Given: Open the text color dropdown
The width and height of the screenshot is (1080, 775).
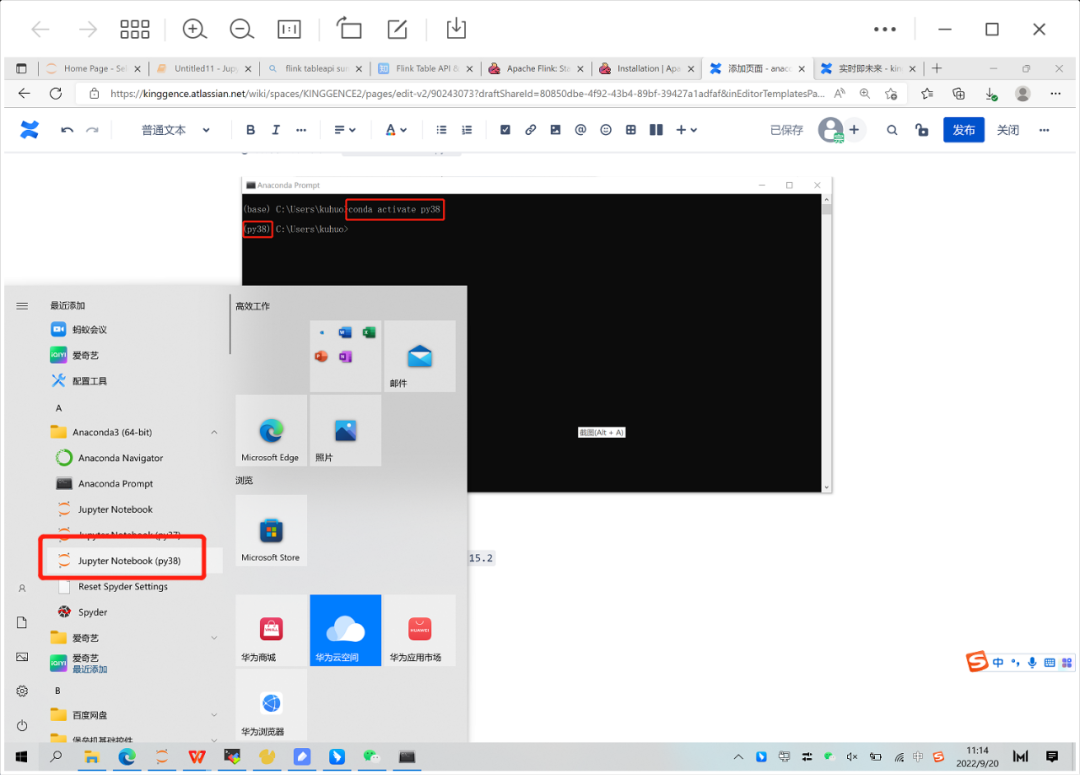Looking at the screenshot, I should click(395, 130).
